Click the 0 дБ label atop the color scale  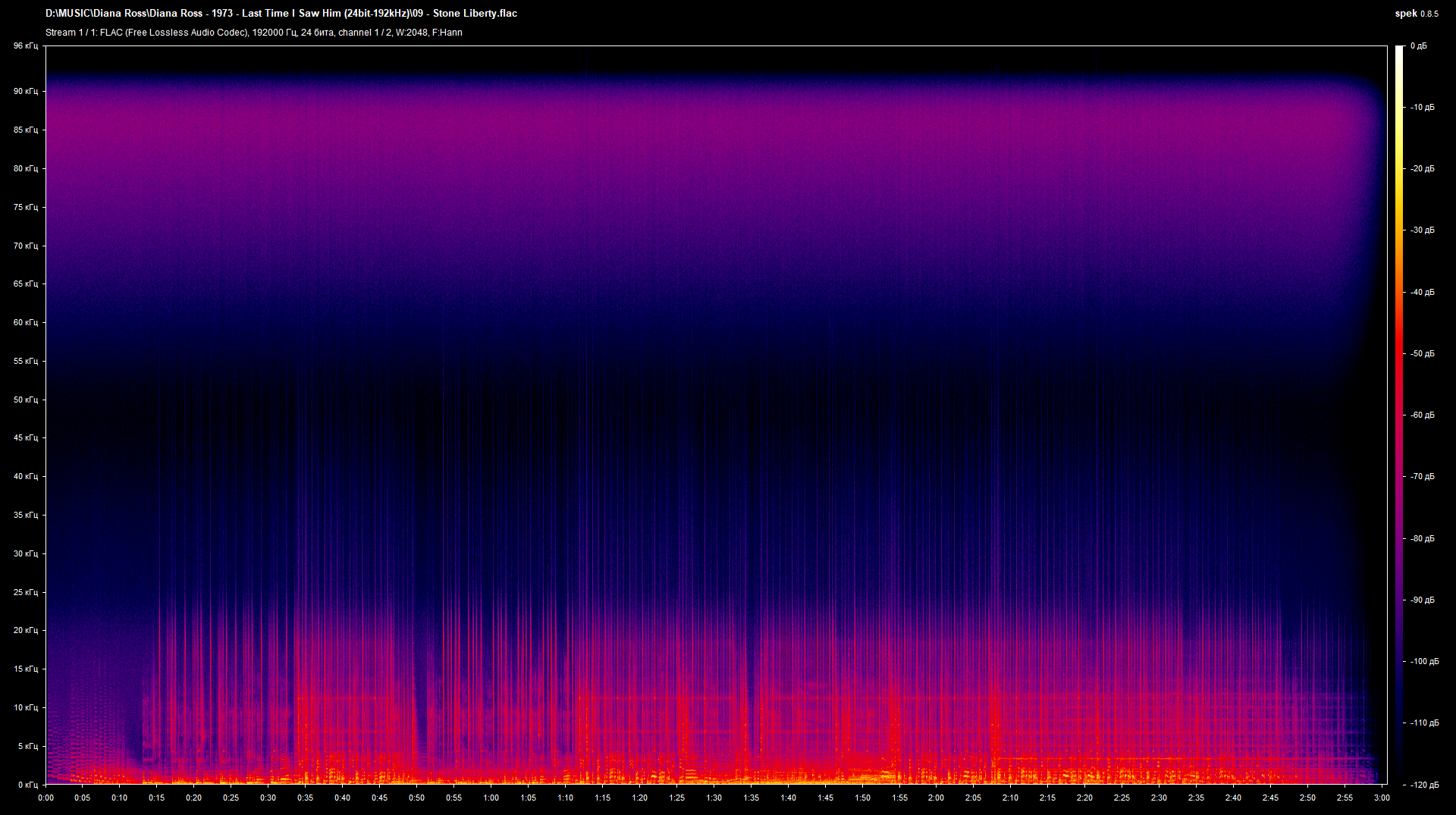[1418, 46]
